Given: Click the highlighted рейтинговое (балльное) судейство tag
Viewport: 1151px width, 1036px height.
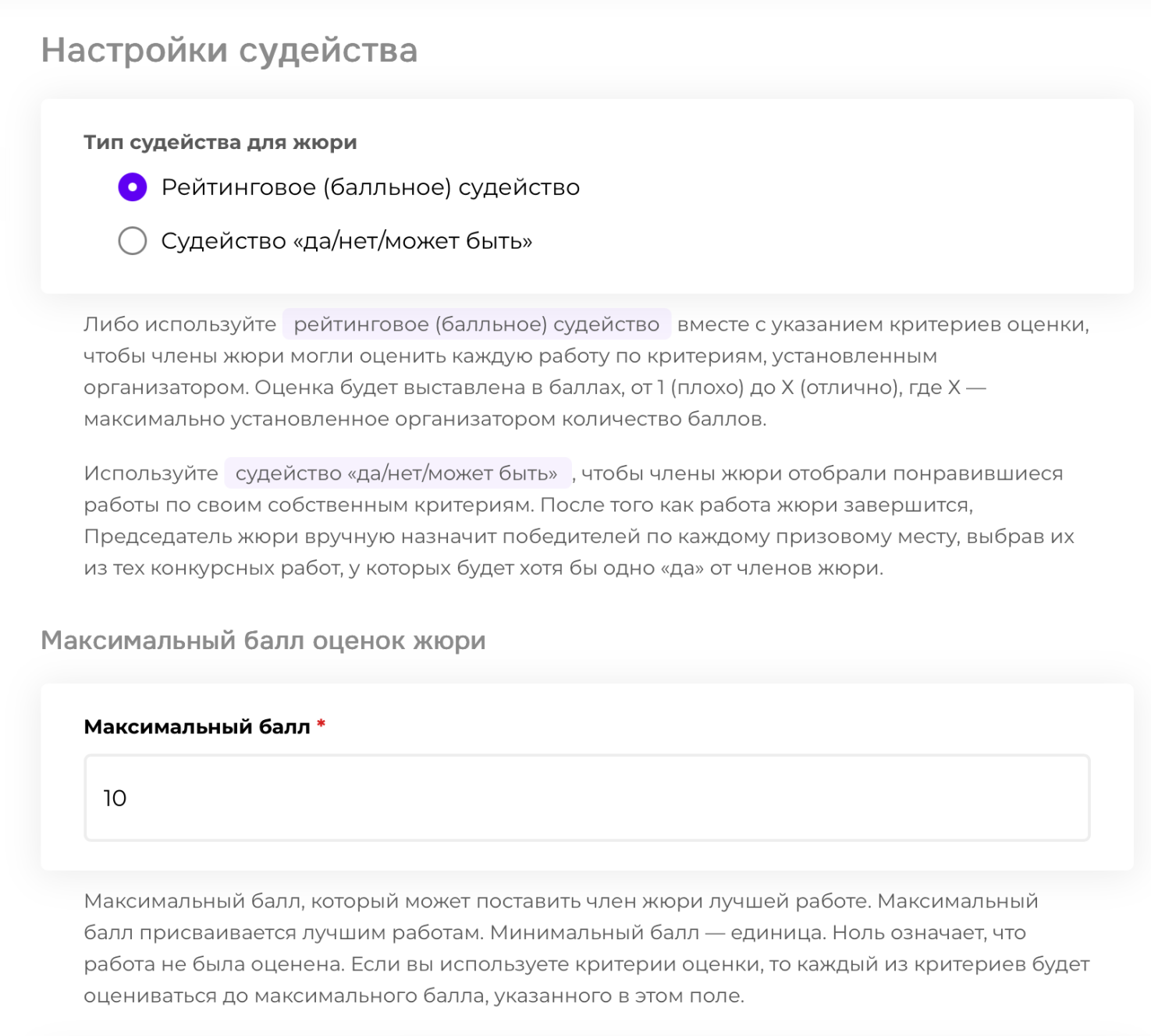Looking at the screenshot, I should [x=476, y=325].
